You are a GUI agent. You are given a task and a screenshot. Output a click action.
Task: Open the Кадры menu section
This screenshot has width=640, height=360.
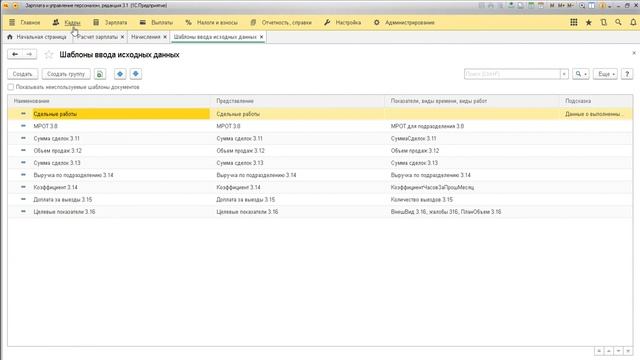tap(72, 22)
